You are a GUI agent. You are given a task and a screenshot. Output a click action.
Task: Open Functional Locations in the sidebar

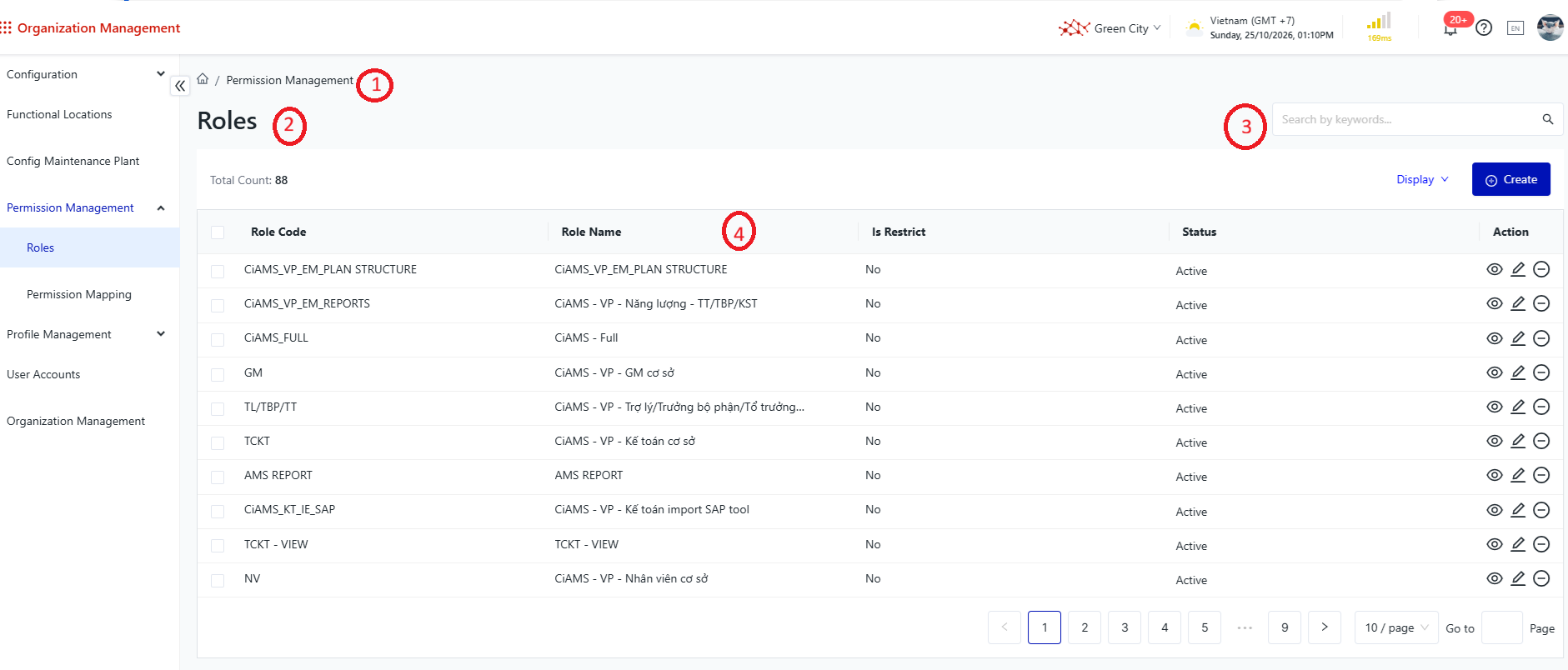point(59,114)
